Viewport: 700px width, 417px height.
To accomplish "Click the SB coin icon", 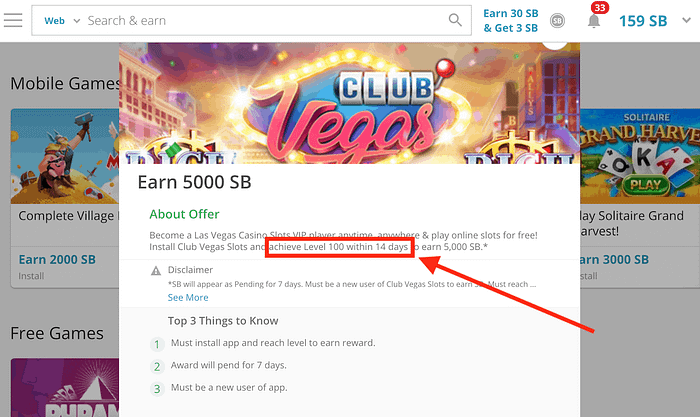I will pyautogui.click(x=557, y=21).
